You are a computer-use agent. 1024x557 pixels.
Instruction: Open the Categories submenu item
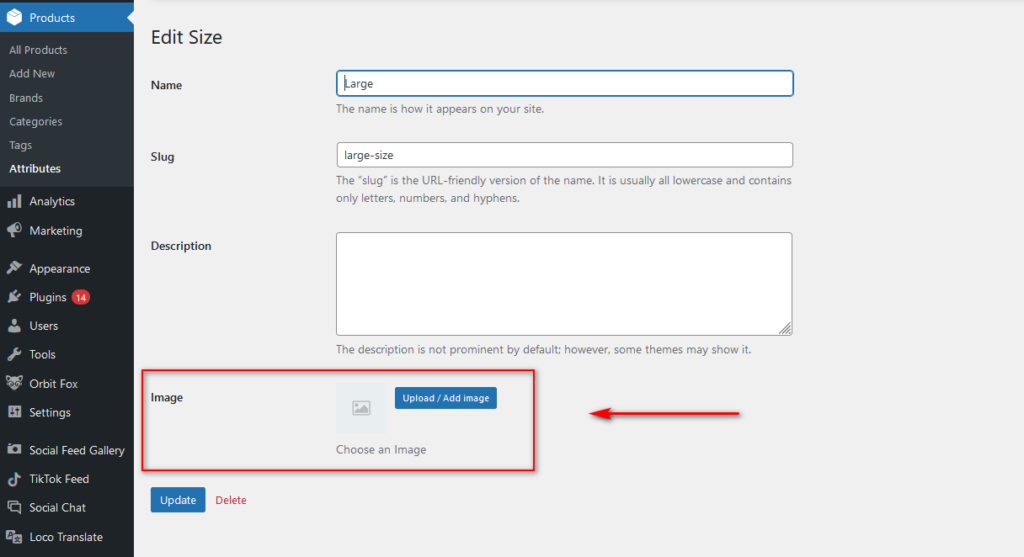35,121
